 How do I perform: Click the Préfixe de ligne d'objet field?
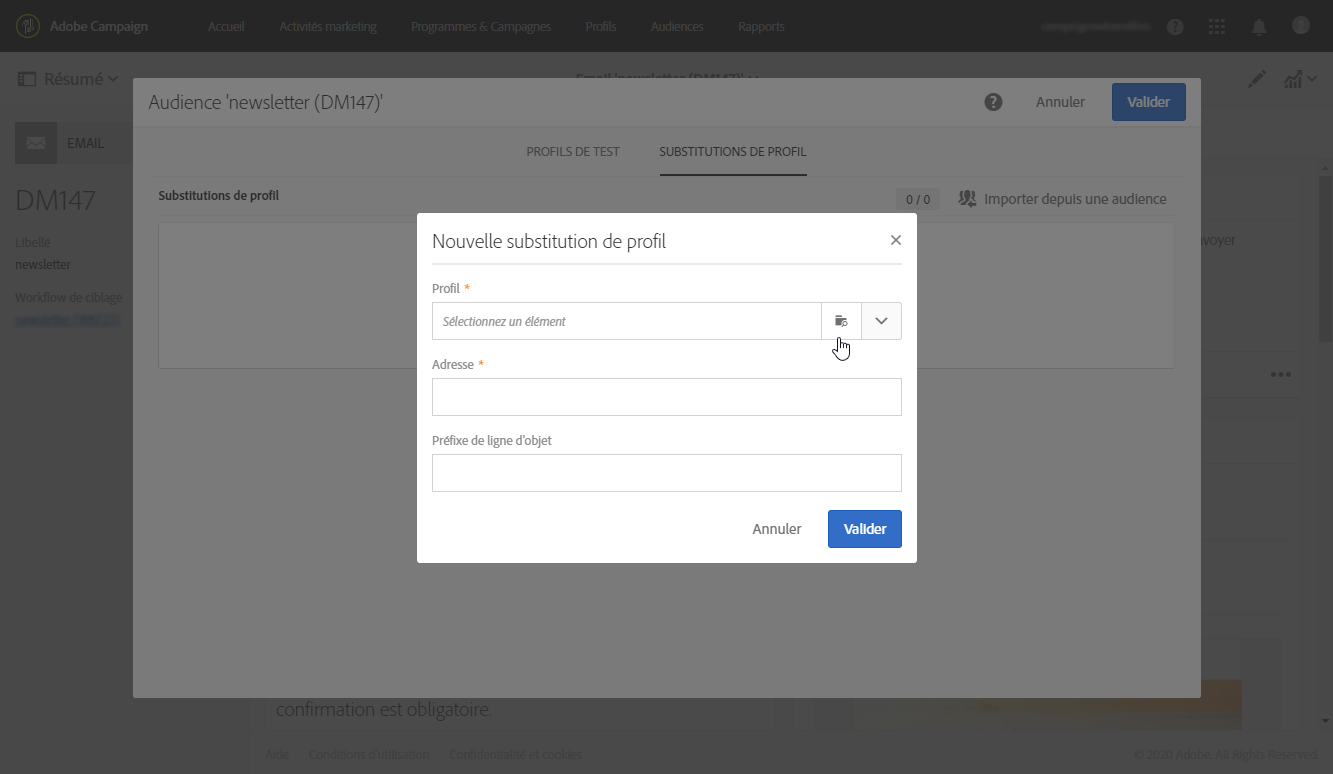pos(667,473)
